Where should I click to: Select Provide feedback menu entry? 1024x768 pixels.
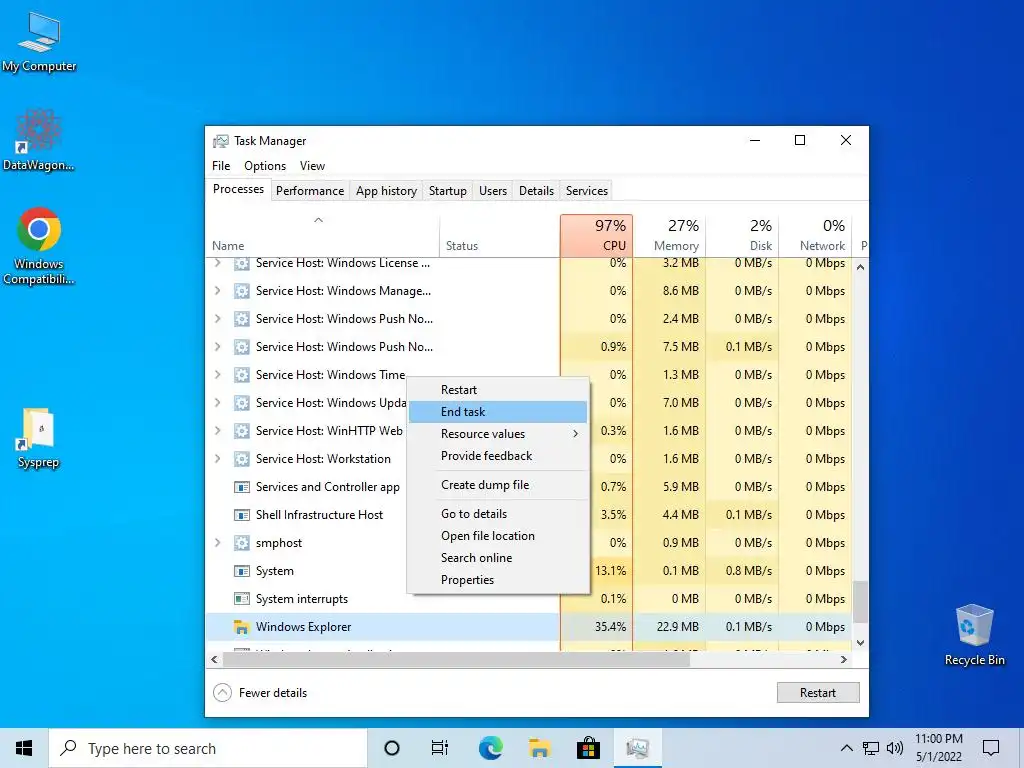click(498, 456)
